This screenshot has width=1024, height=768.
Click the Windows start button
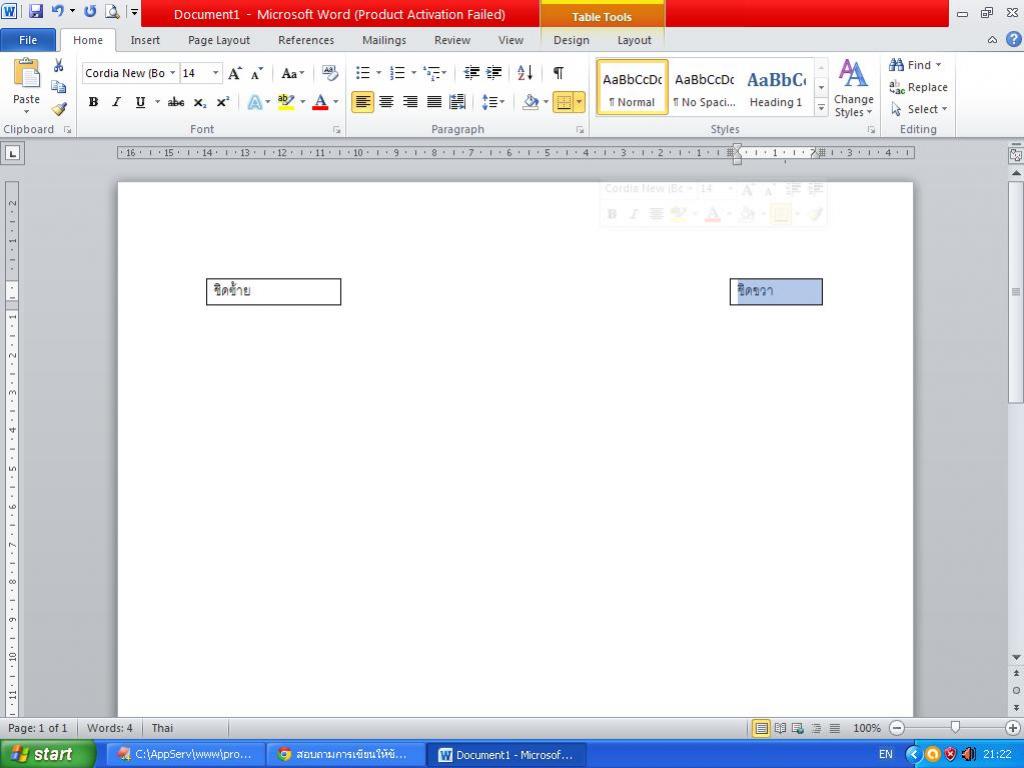point(47,754)
